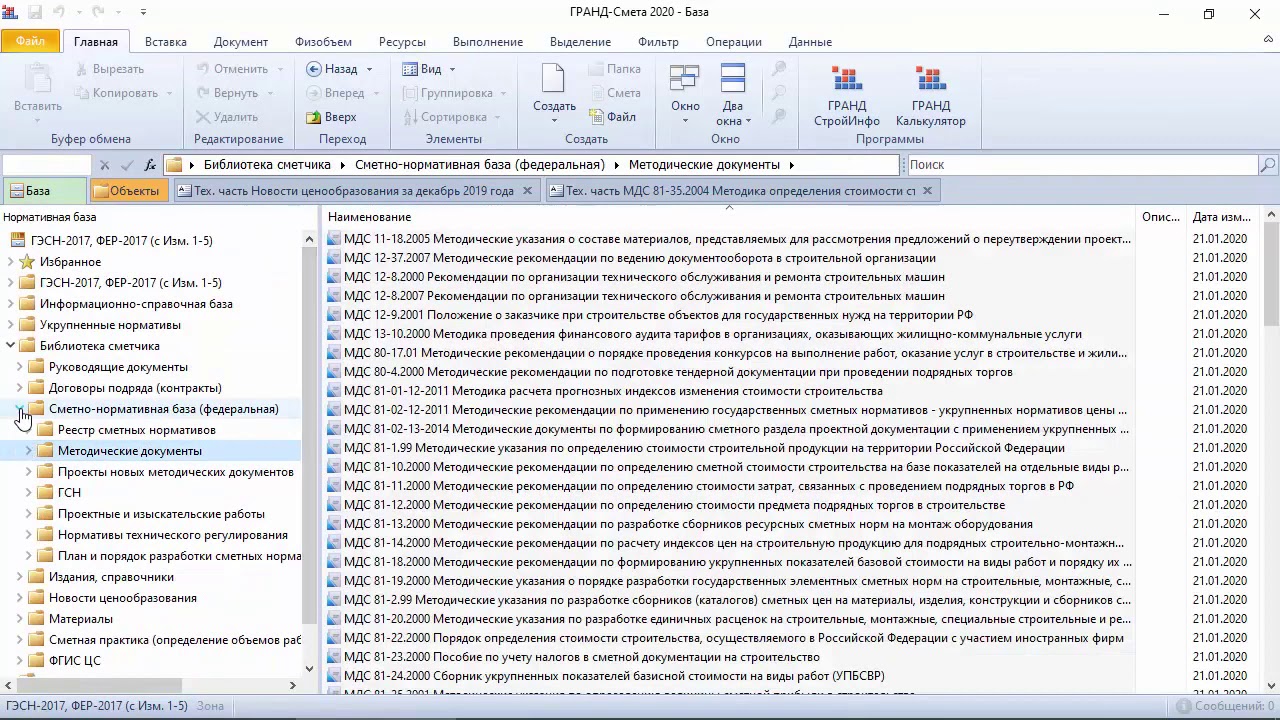Expand the Договоры подряда (контракты) node
The height and width of the screenshot is (720, 1280).
point(19,388)
